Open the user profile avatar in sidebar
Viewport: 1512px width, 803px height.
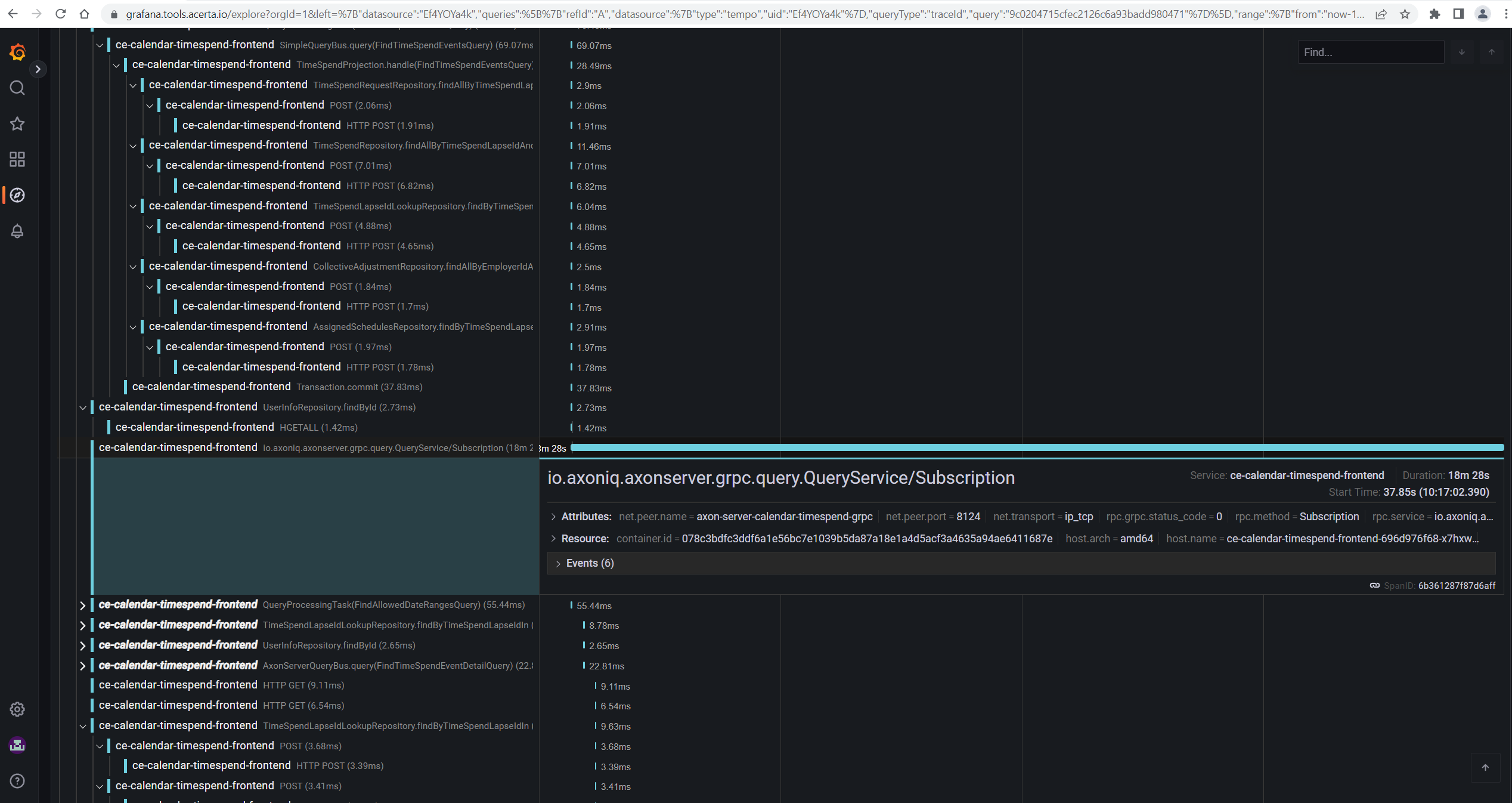tap(17, 745)
